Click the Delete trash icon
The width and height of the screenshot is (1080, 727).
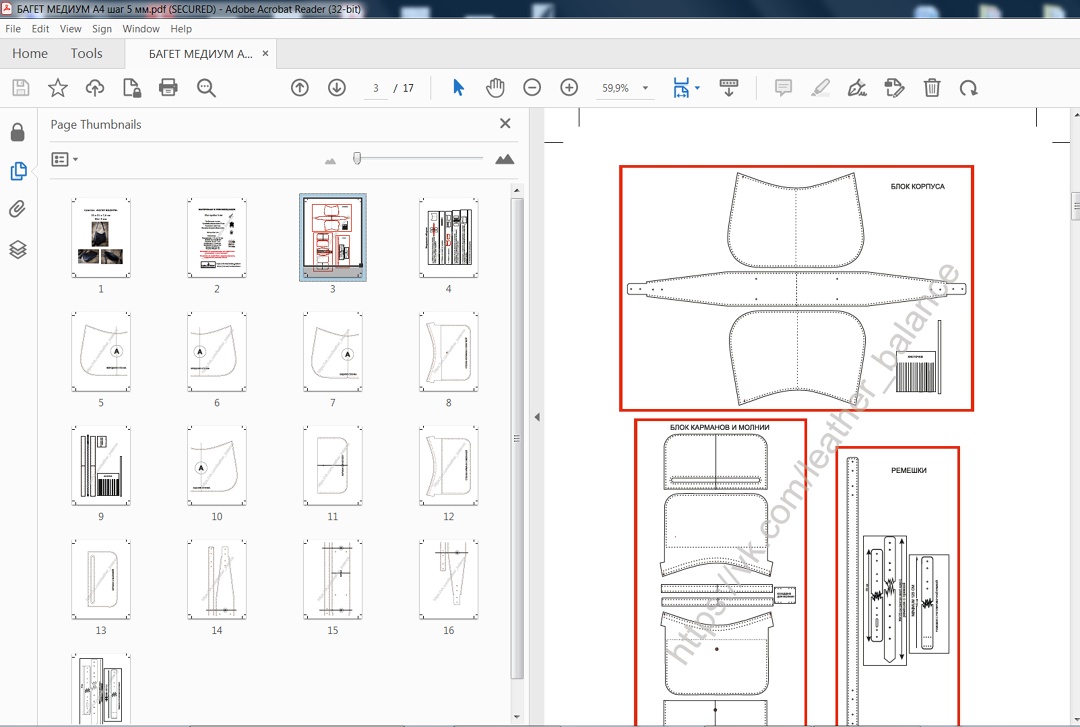point(931,88)
